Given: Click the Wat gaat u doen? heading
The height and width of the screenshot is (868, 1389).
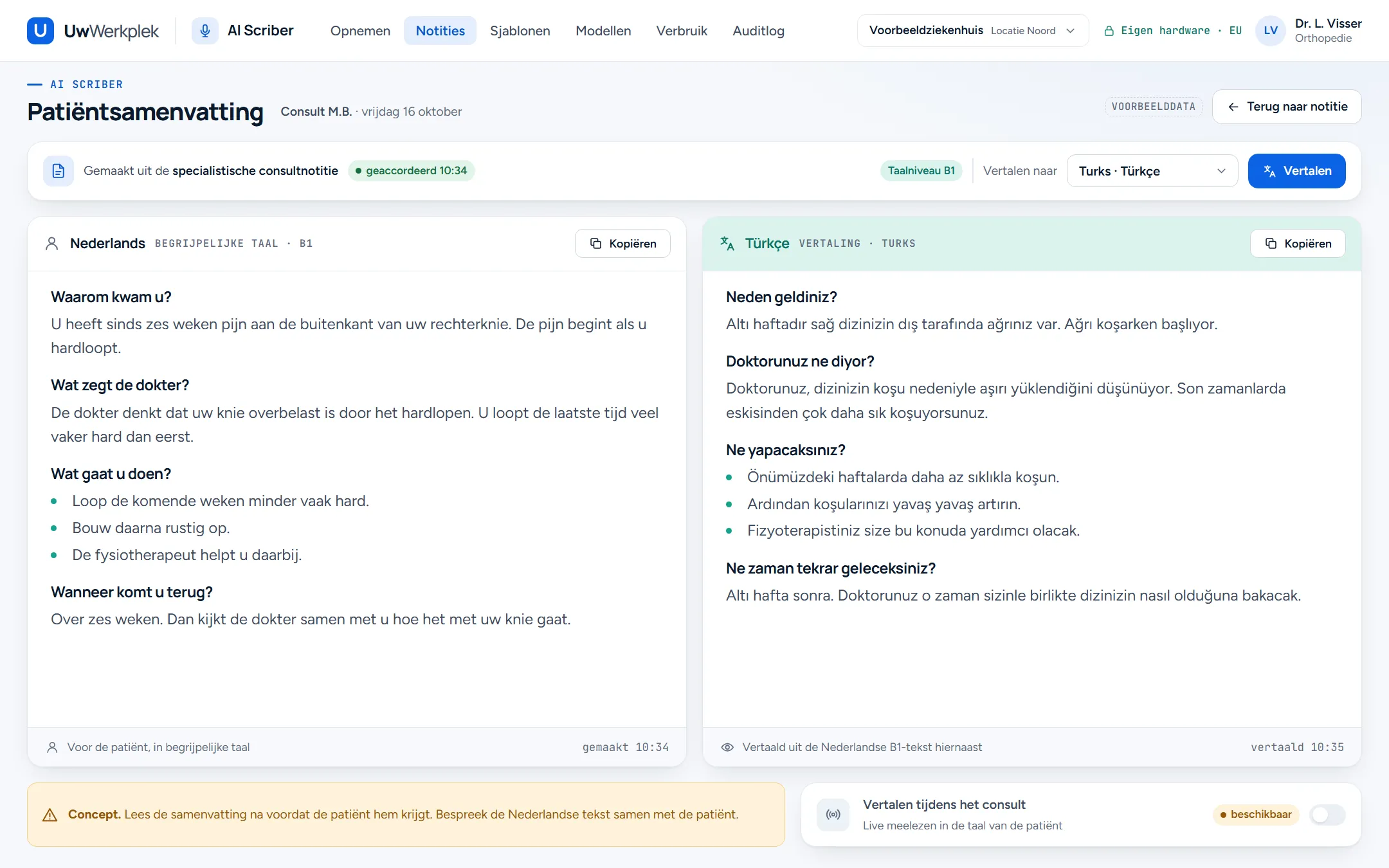Looking at the screenshot, I should [x=111, y=474].
